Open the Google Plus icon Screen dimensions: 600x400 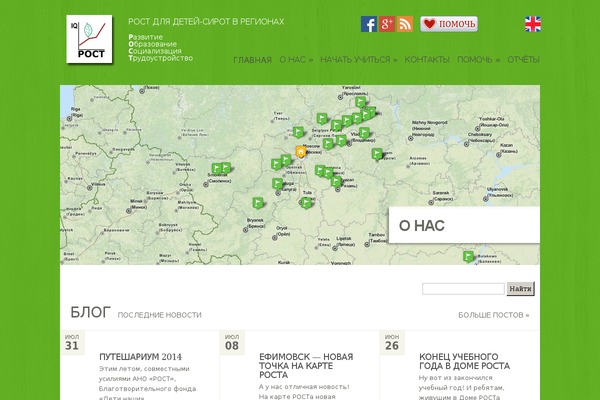click(x=387, y=24)
